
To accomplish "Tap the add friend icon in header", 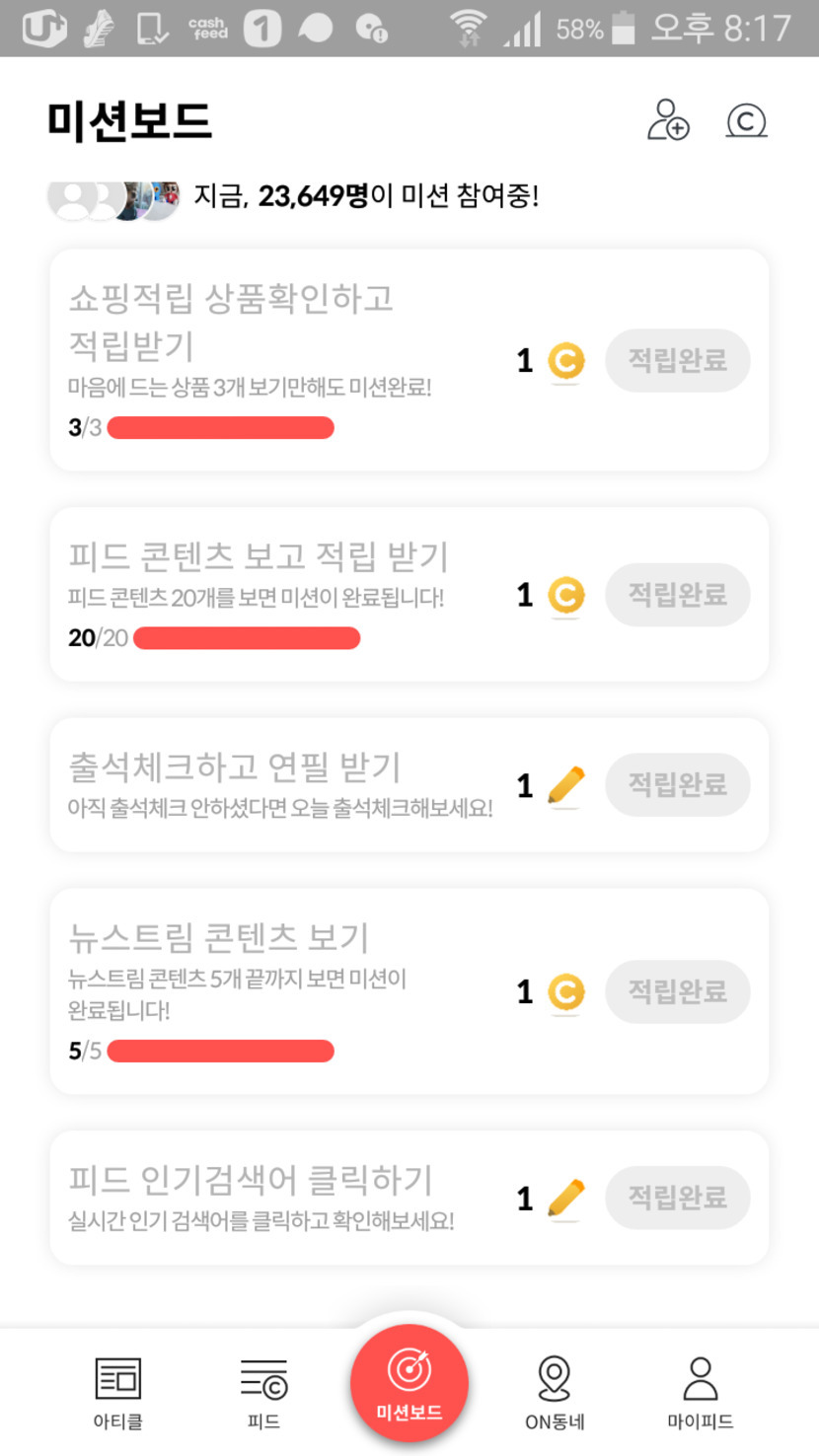I will point(668,120).
